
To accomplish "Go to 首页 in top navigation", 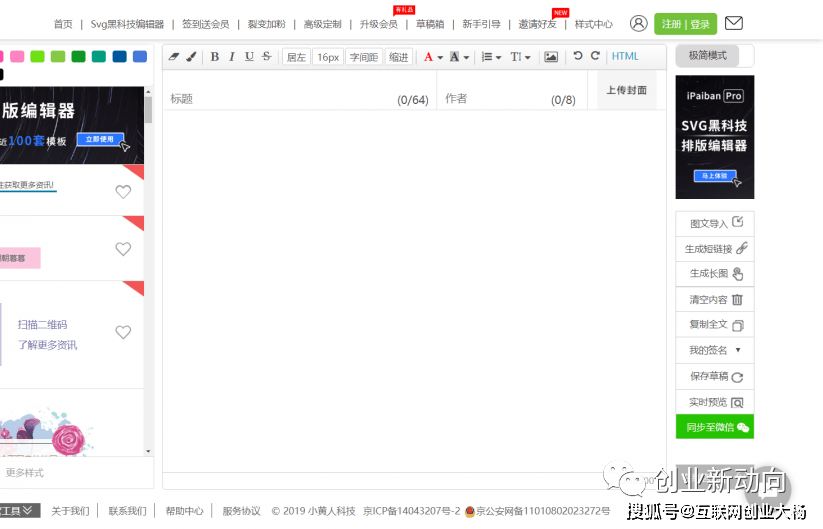I will pyautogui.click(x=63, y=24).
